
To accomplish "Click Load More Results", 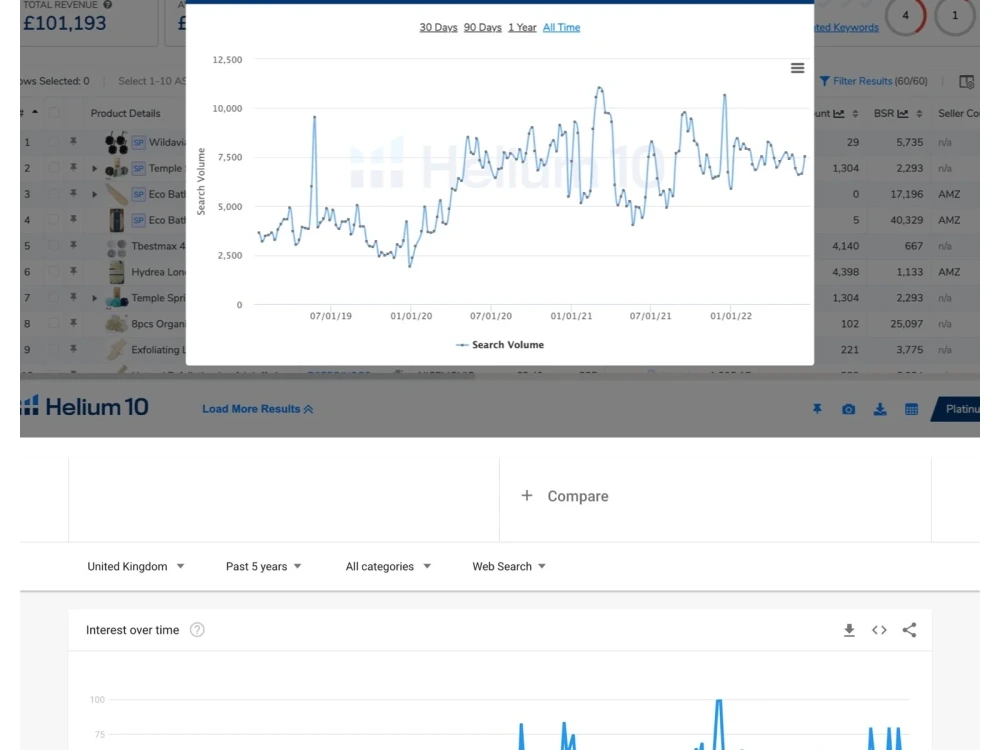I will pos(258,409).
